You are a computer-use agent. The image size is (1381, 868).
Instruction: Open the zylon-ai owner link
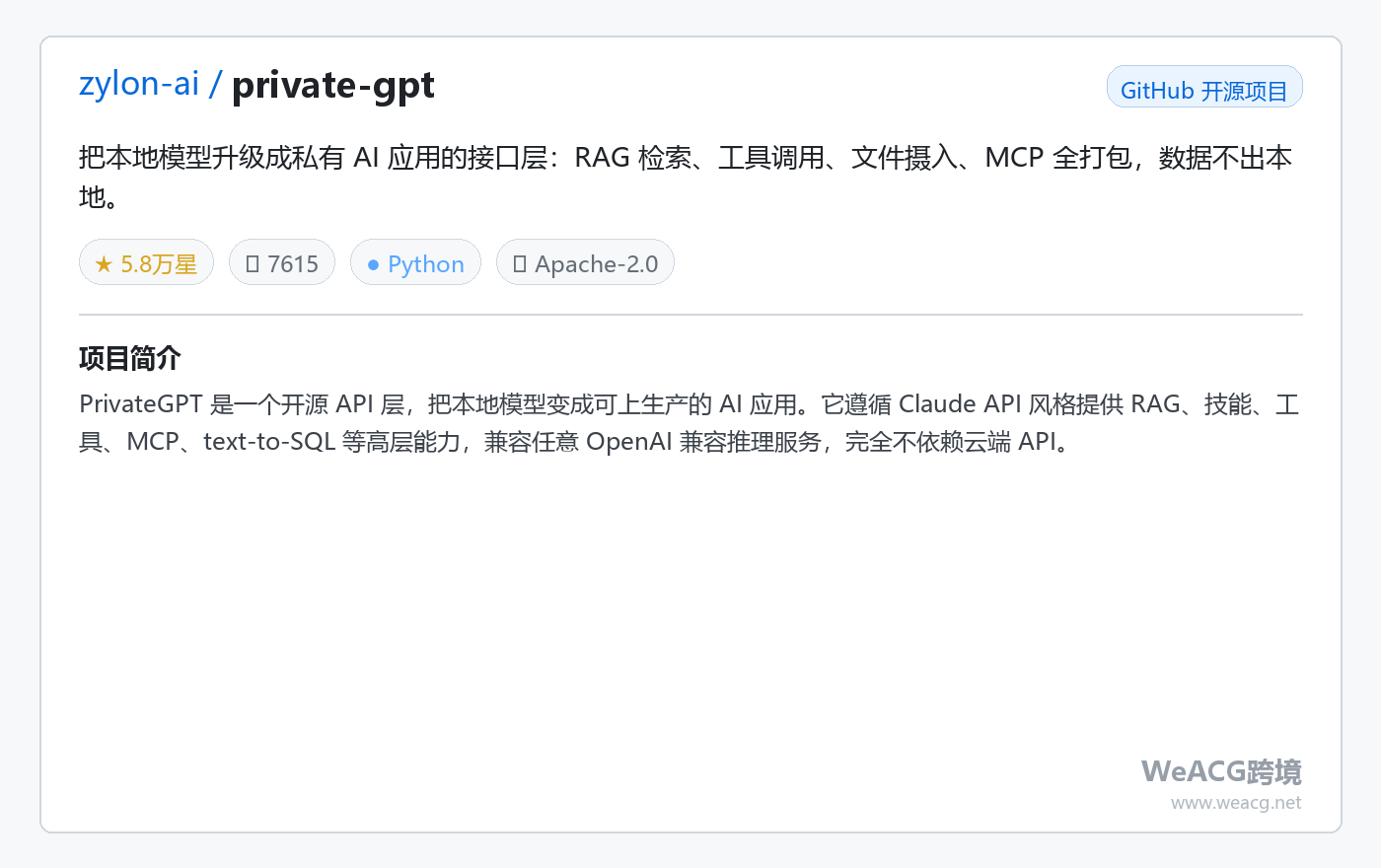(139, 84)
